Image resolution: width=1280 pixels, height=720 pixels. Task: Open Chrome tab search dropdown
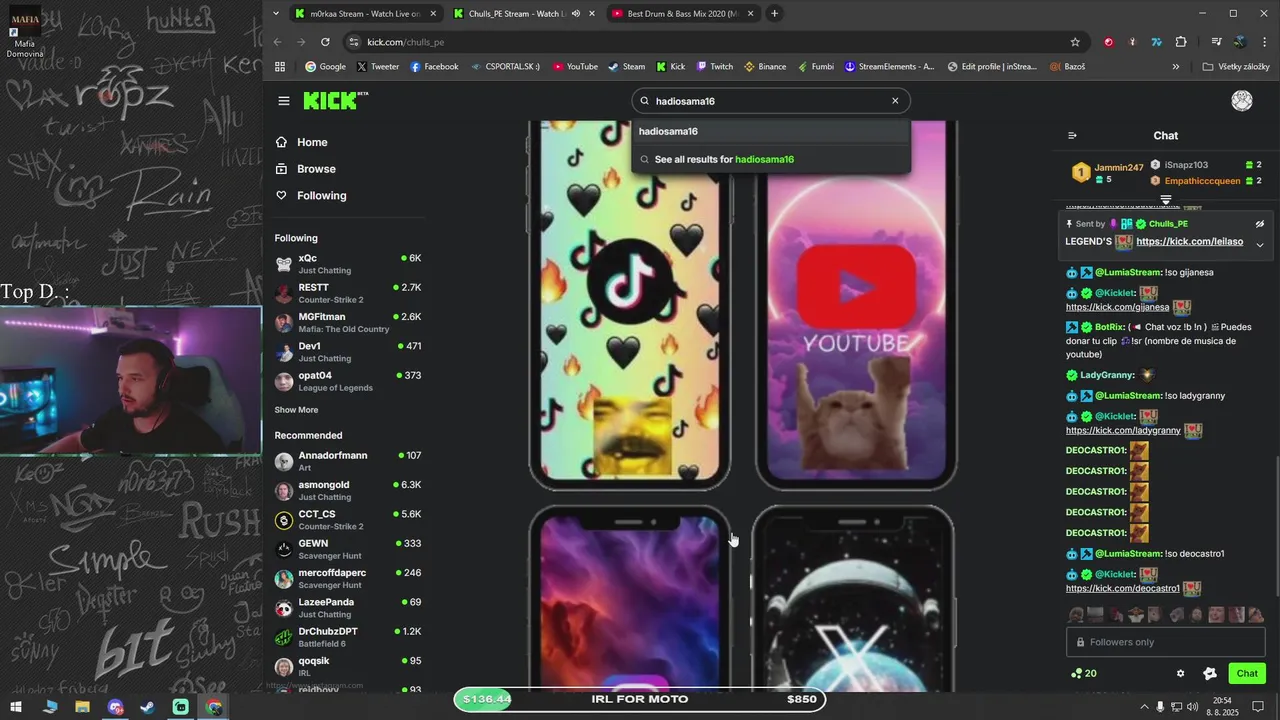(276, 14)
